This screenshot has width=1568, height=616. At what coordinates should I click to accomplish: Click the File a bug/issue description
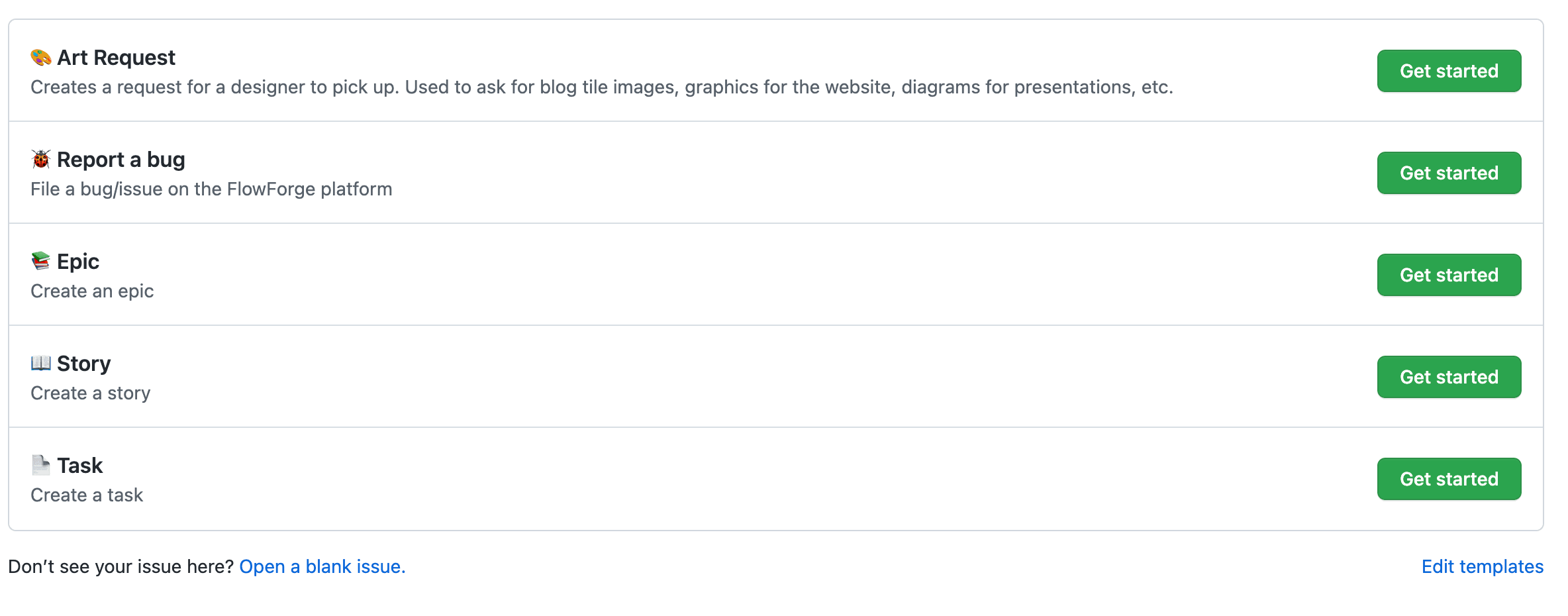tap(211, 189)
